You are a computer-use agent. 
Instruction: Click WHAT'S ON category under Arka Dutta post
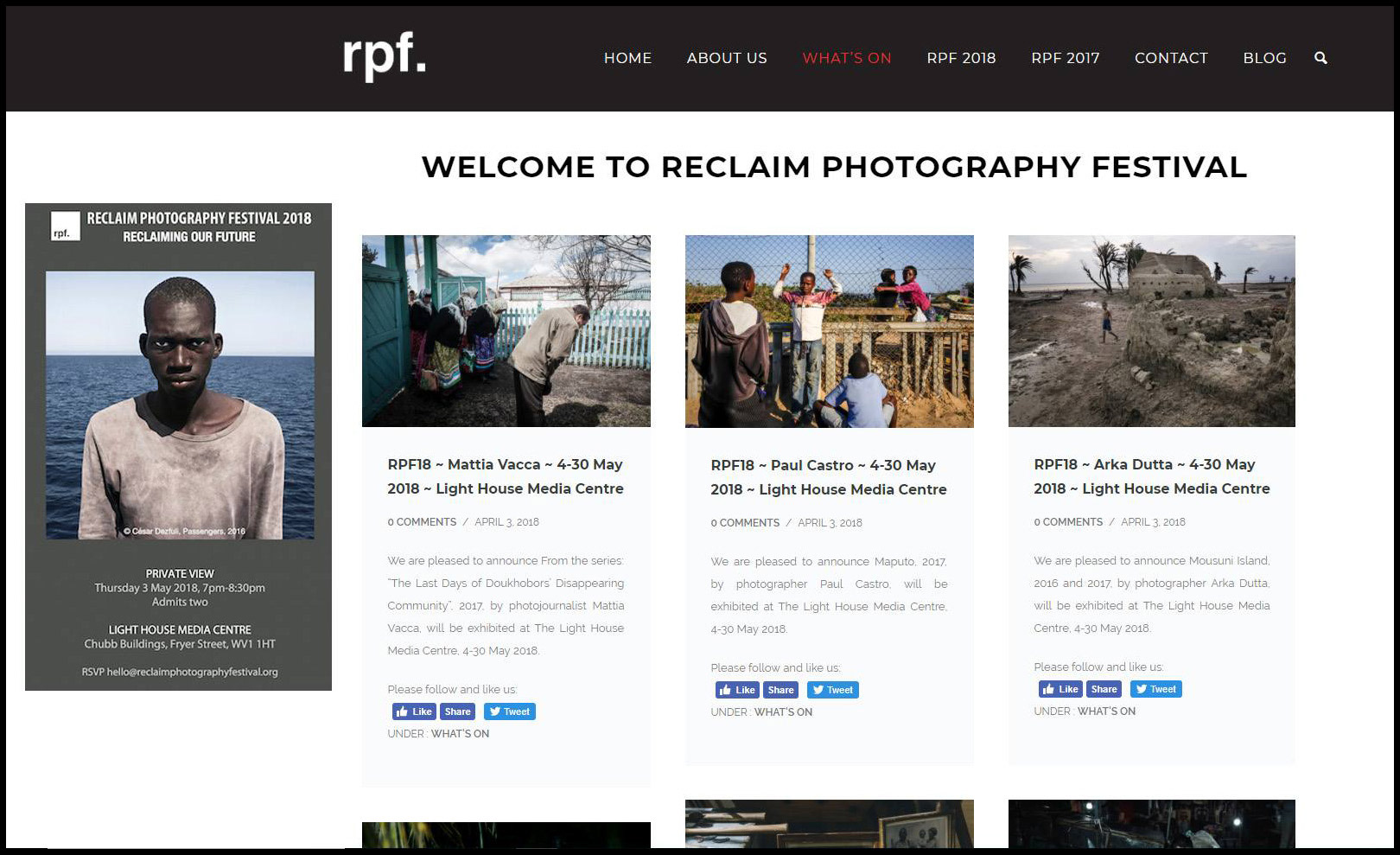(x=1106, y=711)
